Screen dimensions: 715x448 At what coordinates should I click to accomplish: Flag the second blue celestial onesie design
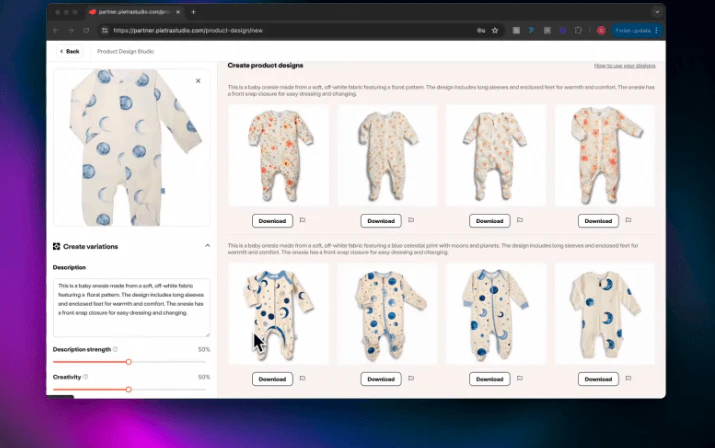(411, 379)
